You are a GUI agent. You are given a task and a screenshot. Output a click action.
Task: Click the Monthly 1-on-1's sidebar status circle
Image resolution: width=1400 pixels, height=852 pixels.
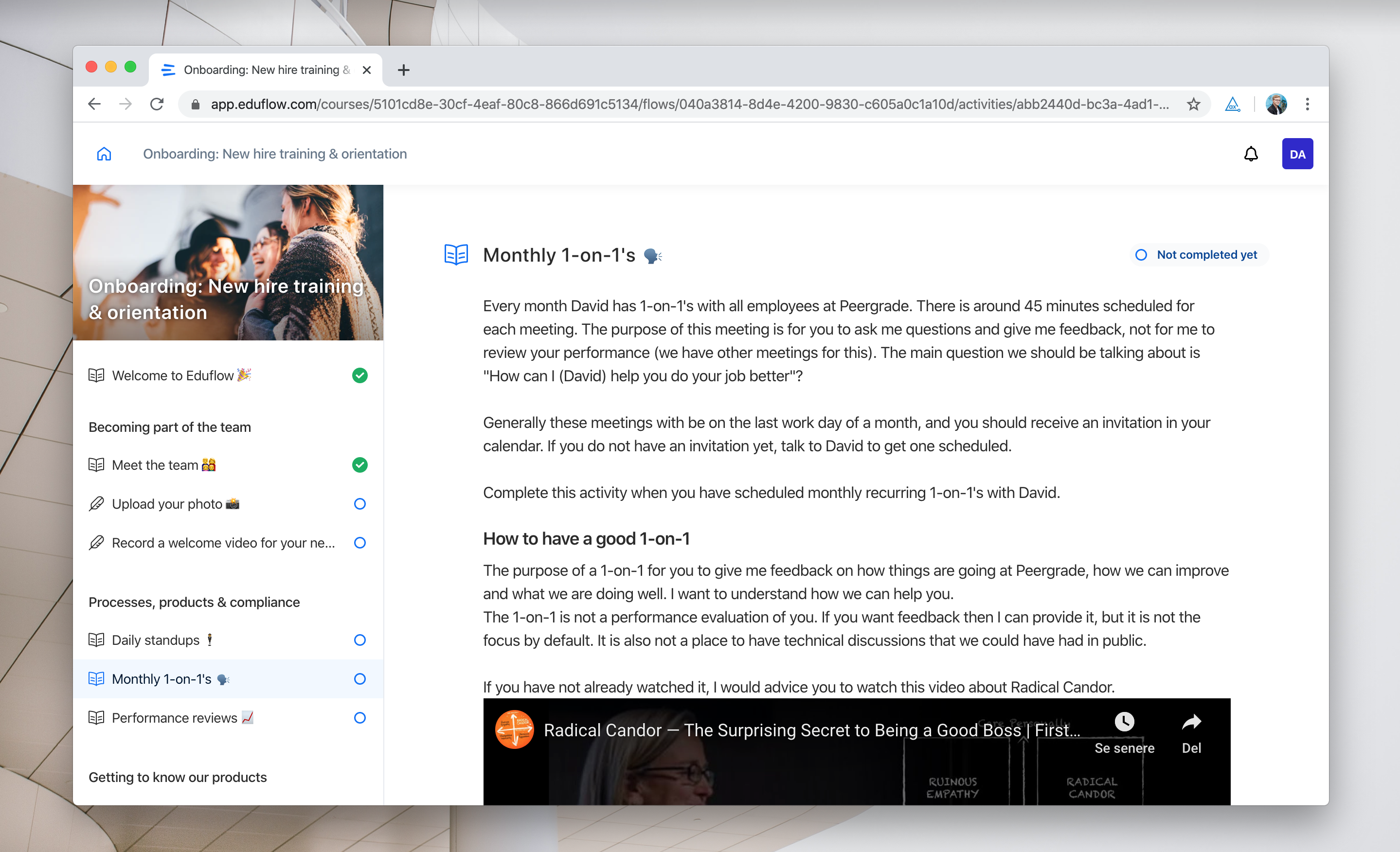click(359, 679)
